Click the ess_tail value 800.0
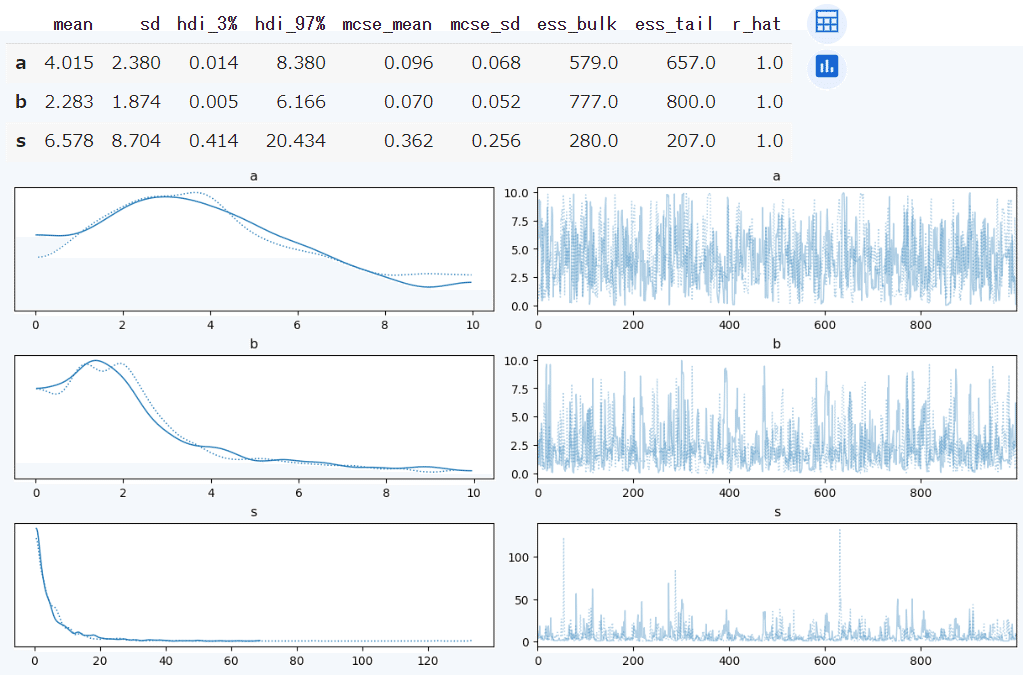The height and width of the screenshot is (675, 1023). 691,102
